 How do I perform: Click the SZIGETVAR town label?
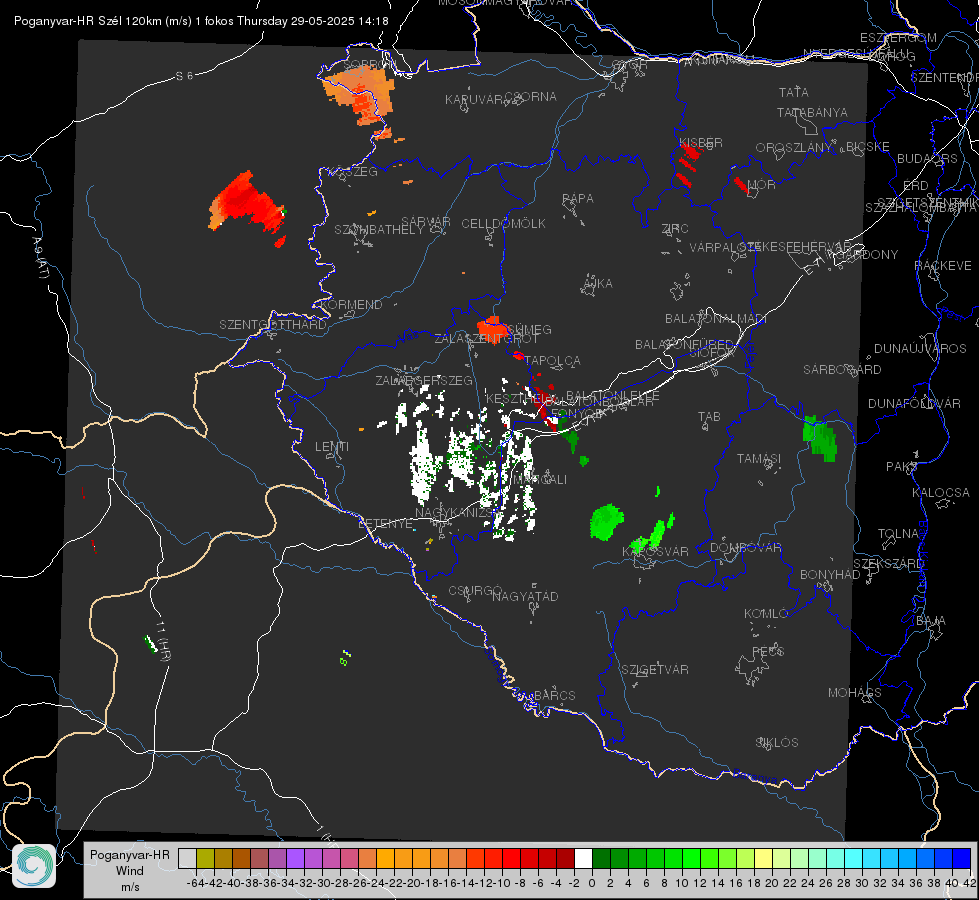(x=655, y=670)
